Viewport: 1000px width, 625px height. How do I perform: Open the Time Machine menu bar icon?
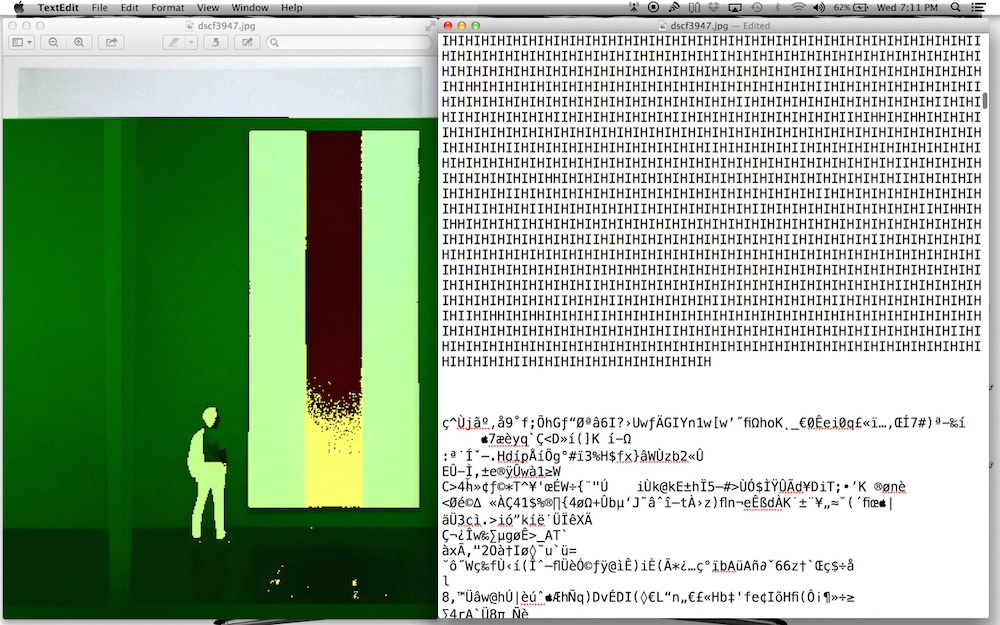(x=756, y=8)
